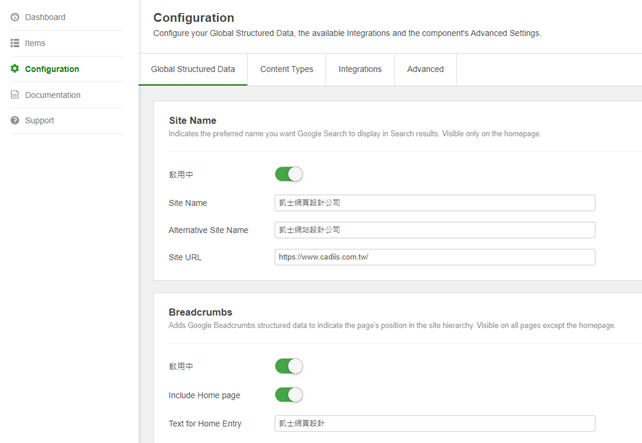642x443 pixels.
Task: Go to the Advanced tab
Action: click(x=425, y=69)
